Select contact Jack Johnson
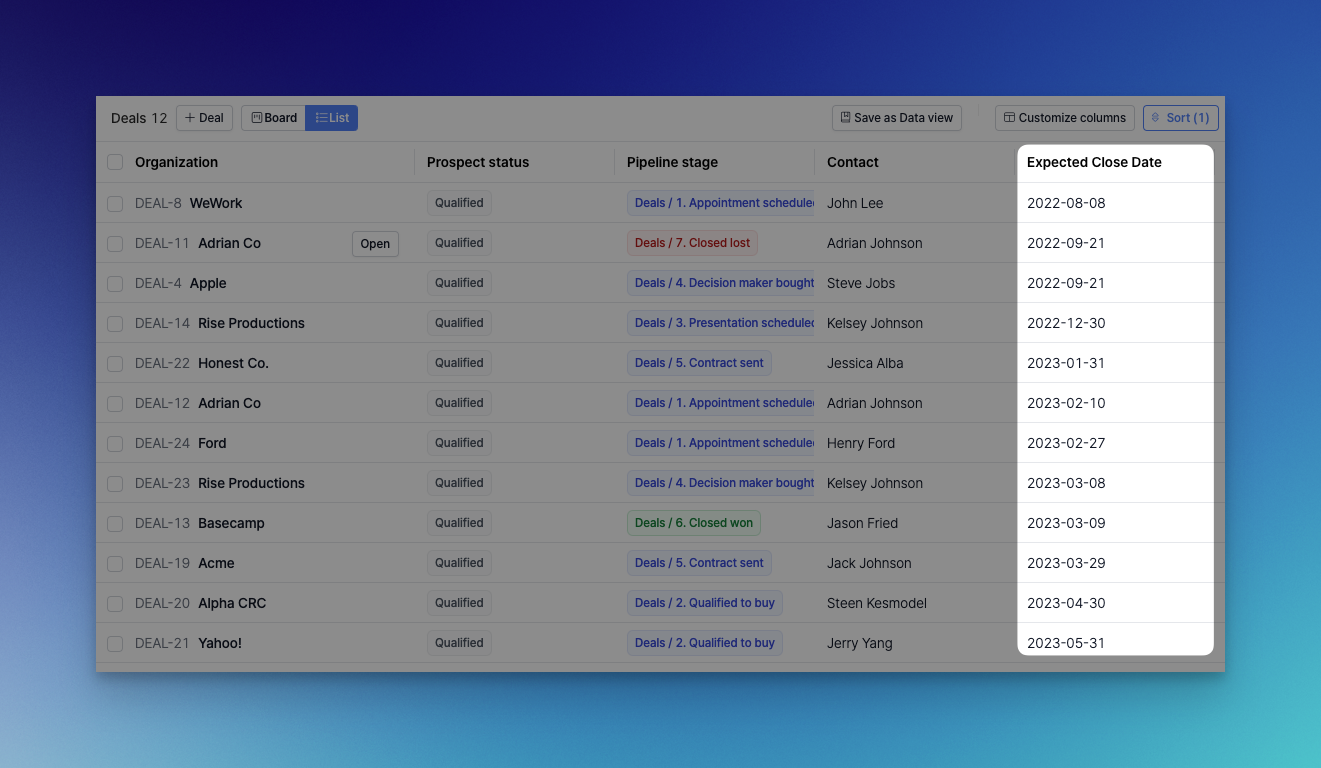The height and width of the screenshot is (768, 1321). (869, 563)
